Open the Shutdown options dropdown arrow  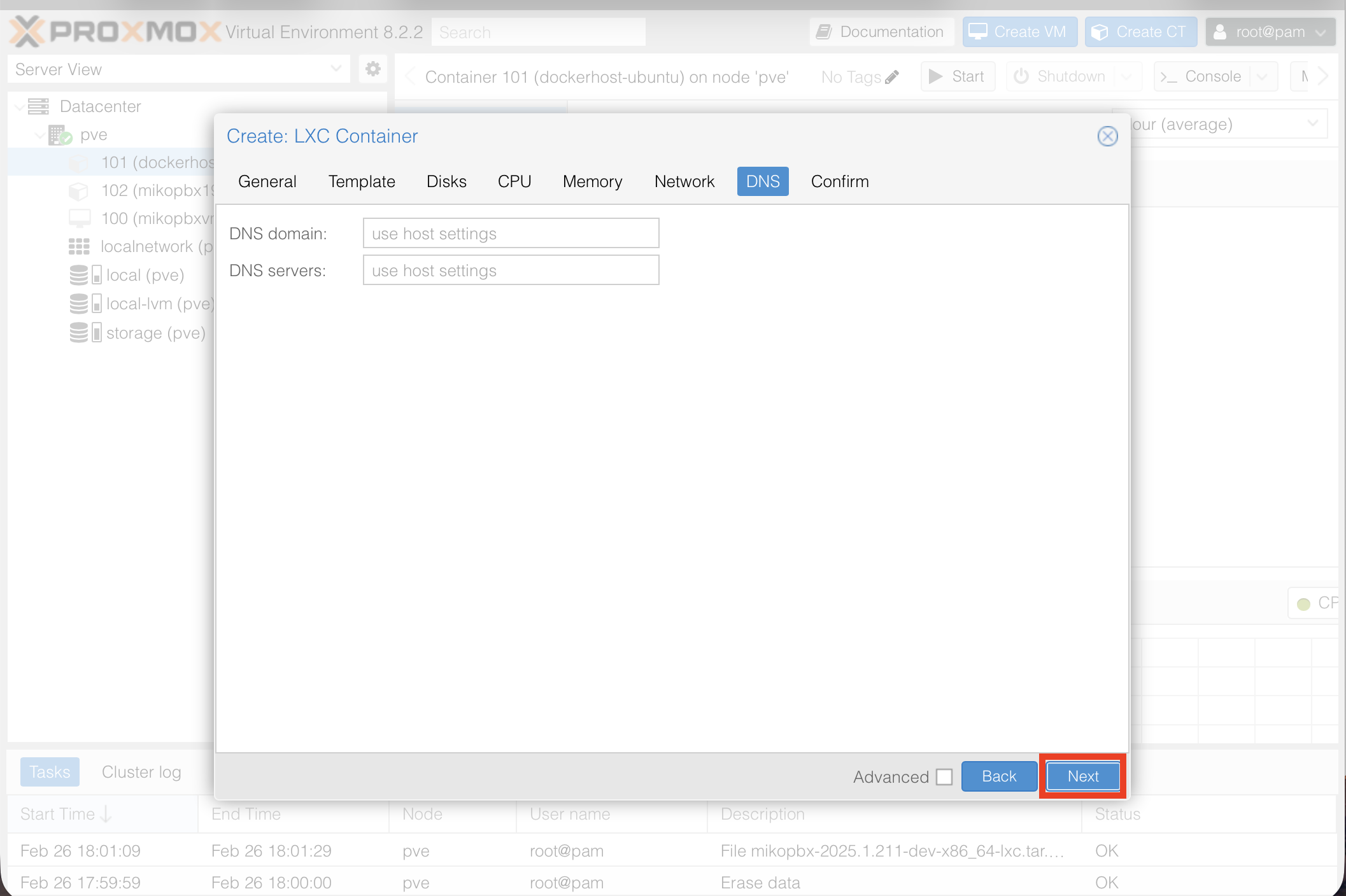pos(1126,77)
